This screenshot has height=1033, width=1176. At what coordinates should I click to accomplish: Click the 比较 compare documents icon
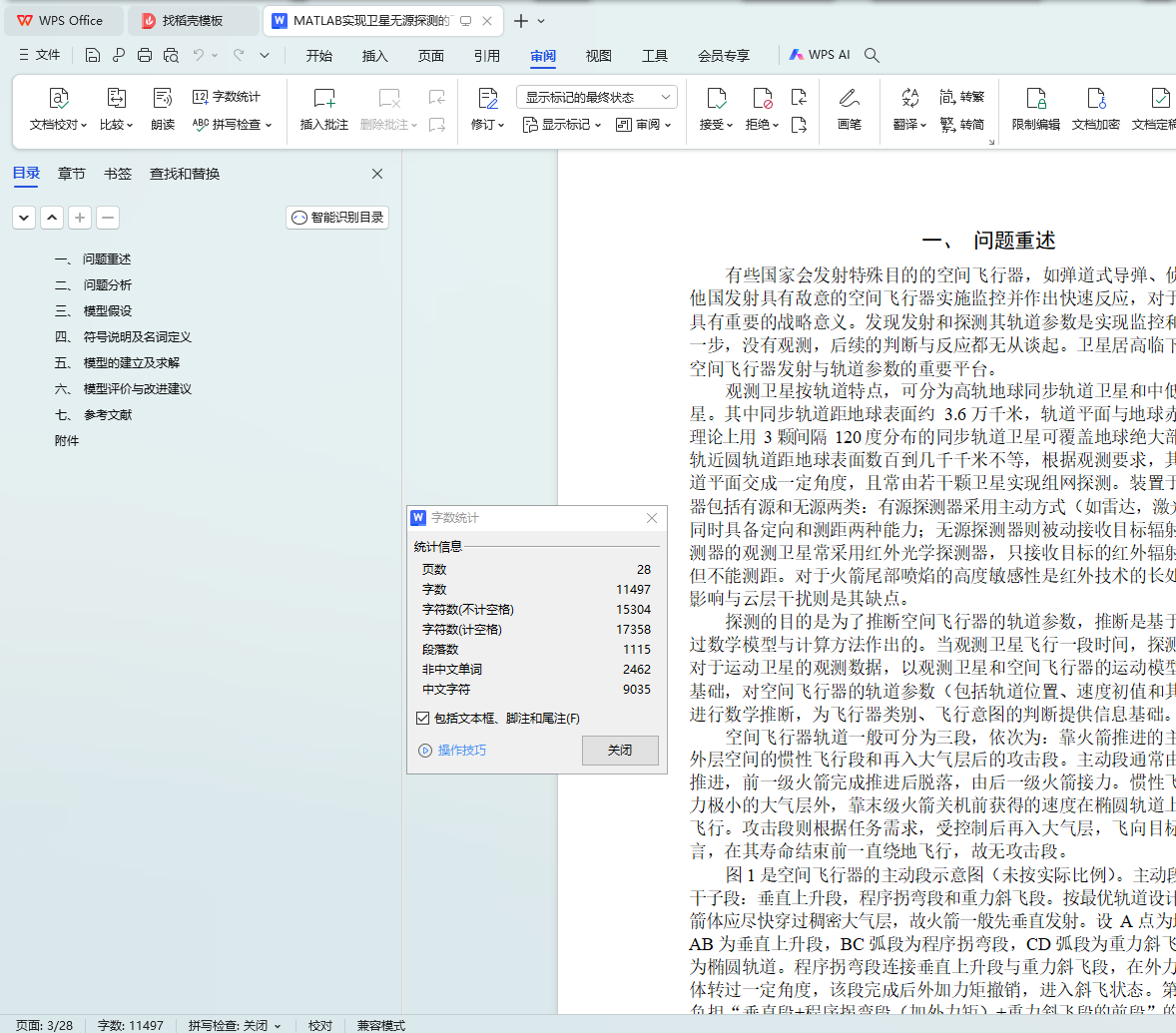point(116,98)
